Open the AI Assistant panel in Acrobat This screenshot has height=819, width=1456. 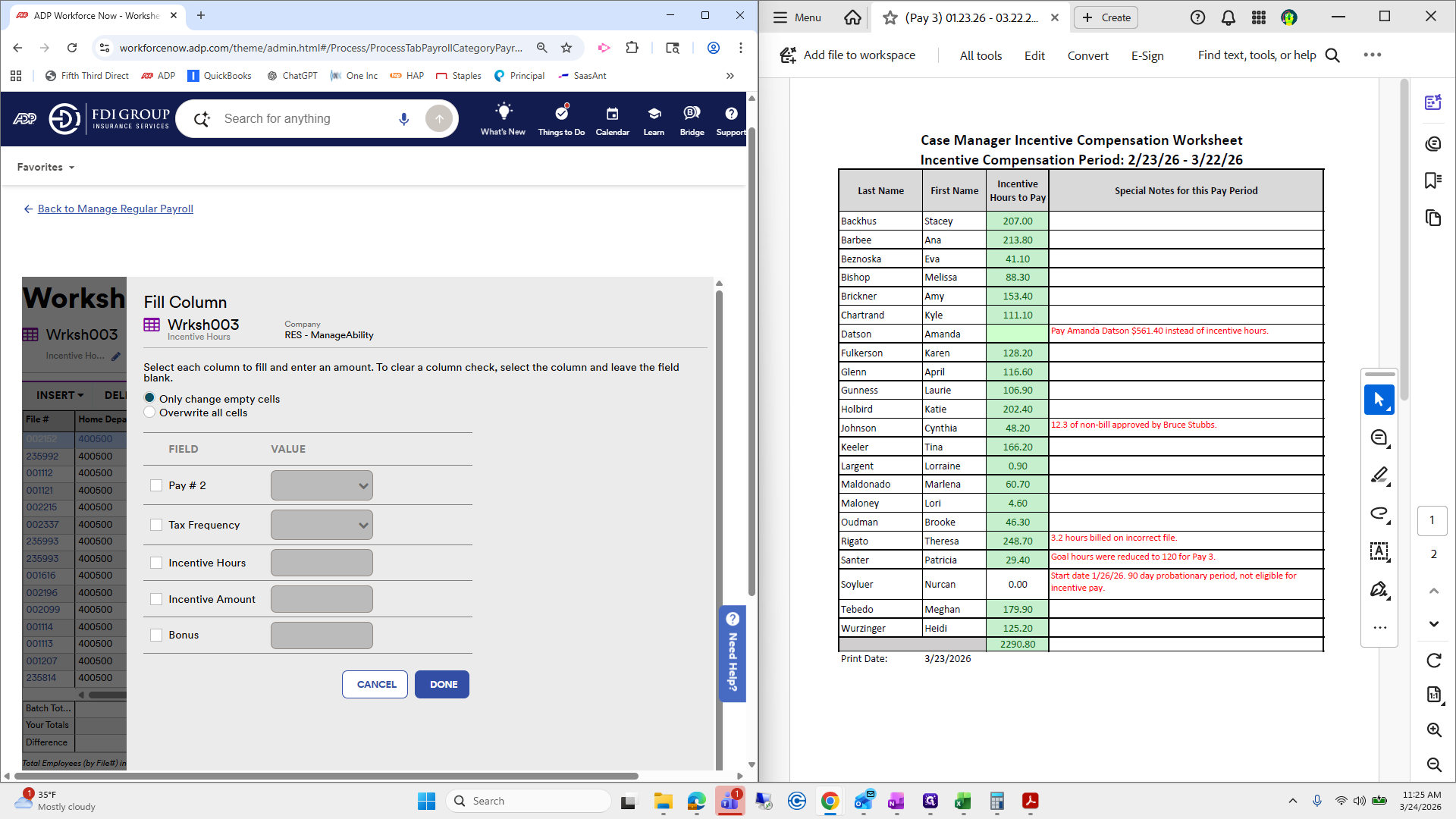[x=1433, y=102]
